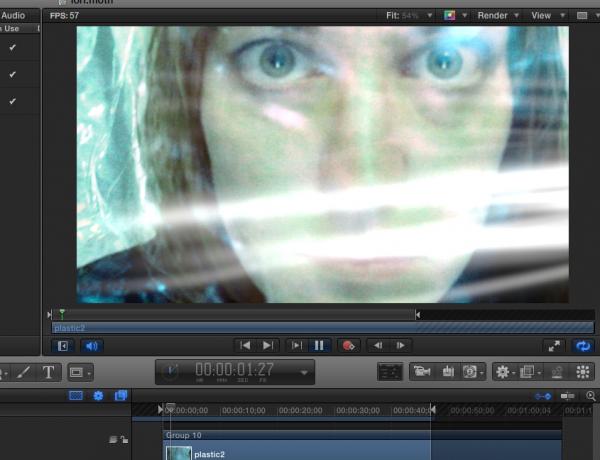Toggle loop playback button
600x460 pixels.
[x=582, y=346]
